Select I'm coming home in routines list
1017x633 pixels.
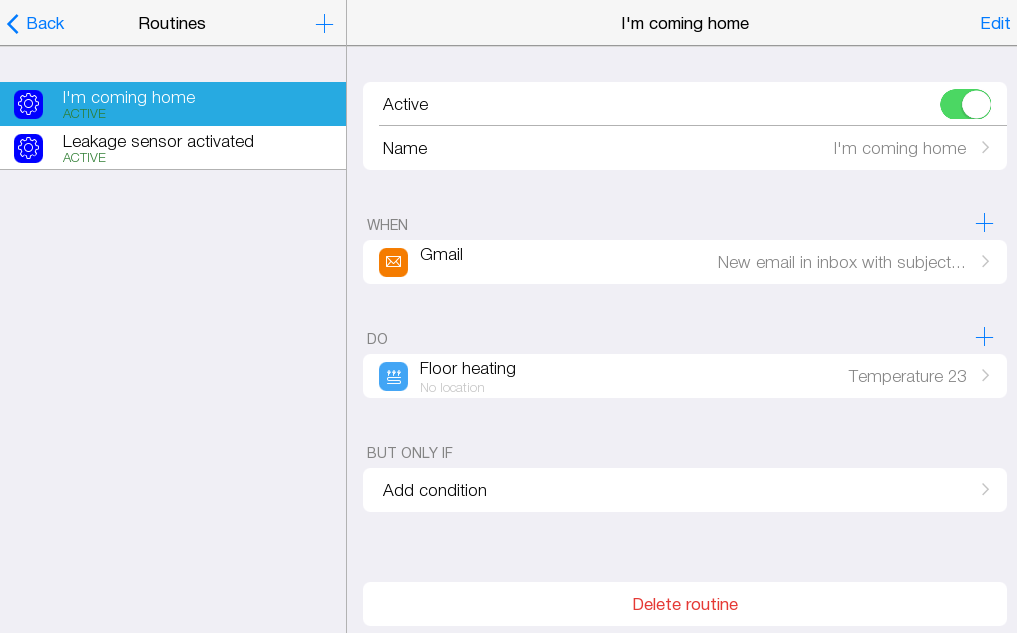pyautogui.click(x=128, y=98)
